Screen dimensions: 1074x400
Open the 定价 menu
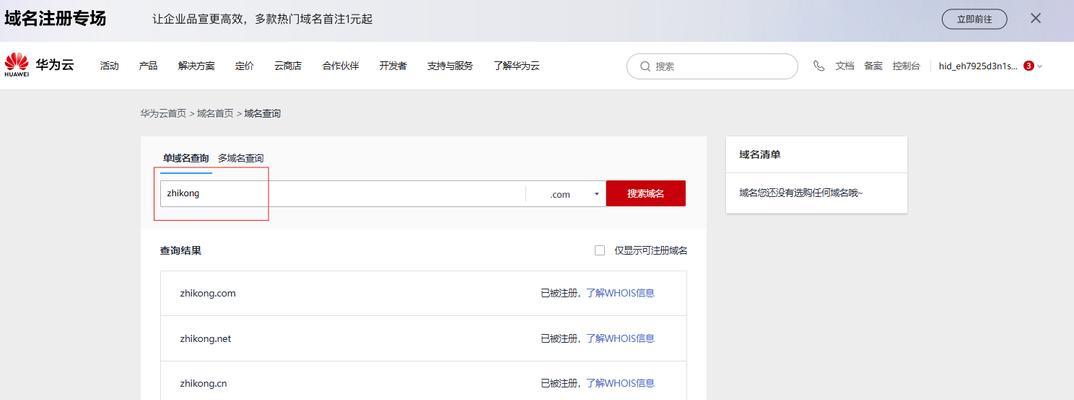[244, 66]
